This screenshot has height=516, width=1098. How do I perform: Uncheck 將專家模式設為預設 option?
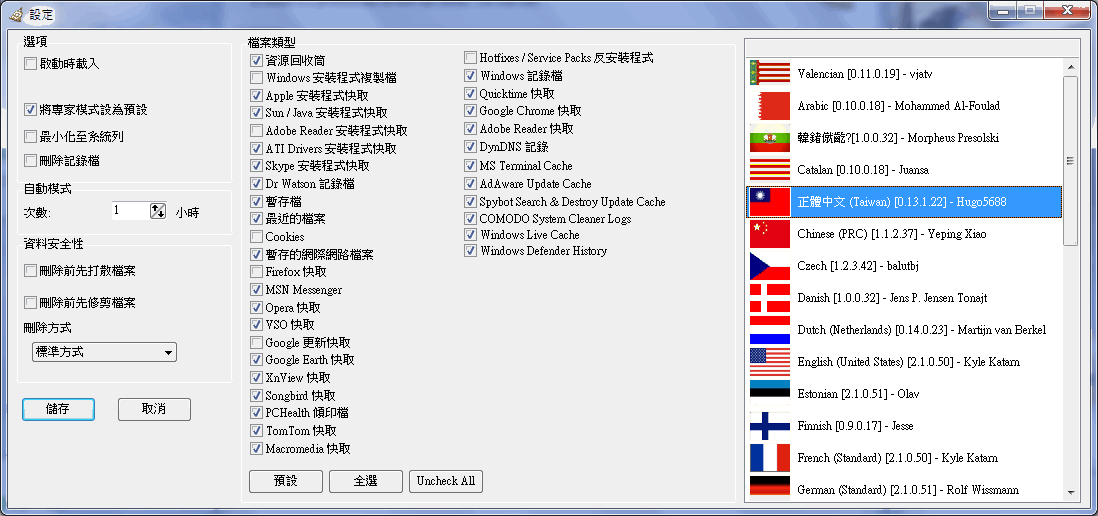point(30,110)
